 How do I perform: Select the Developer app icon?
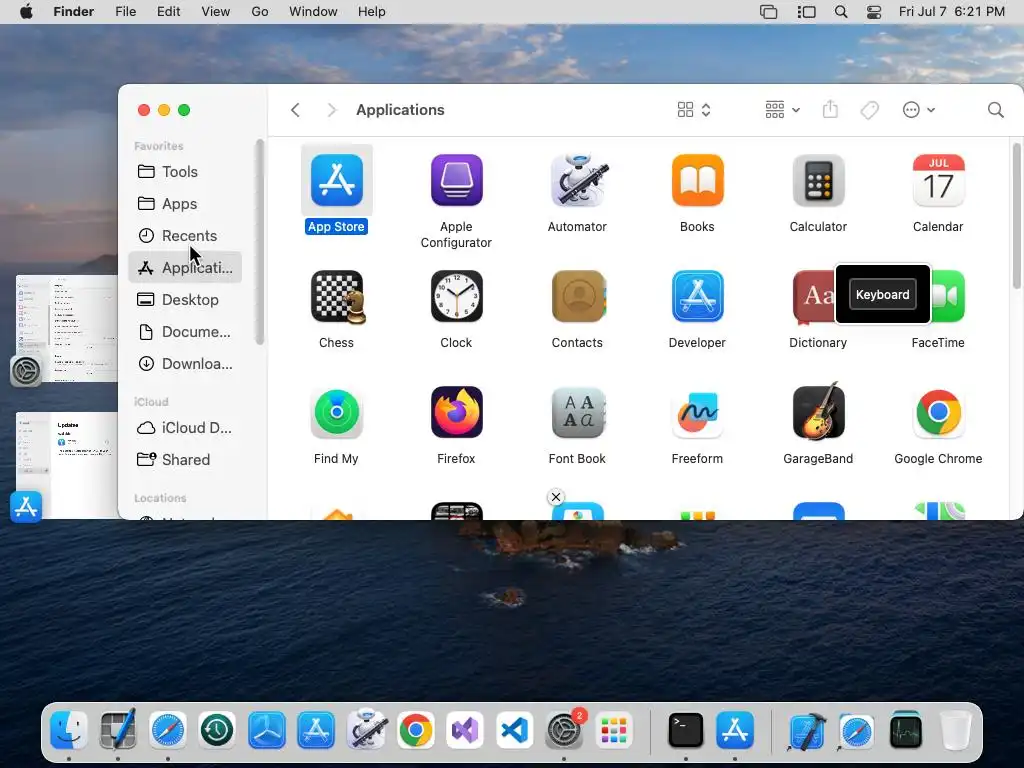697,296
